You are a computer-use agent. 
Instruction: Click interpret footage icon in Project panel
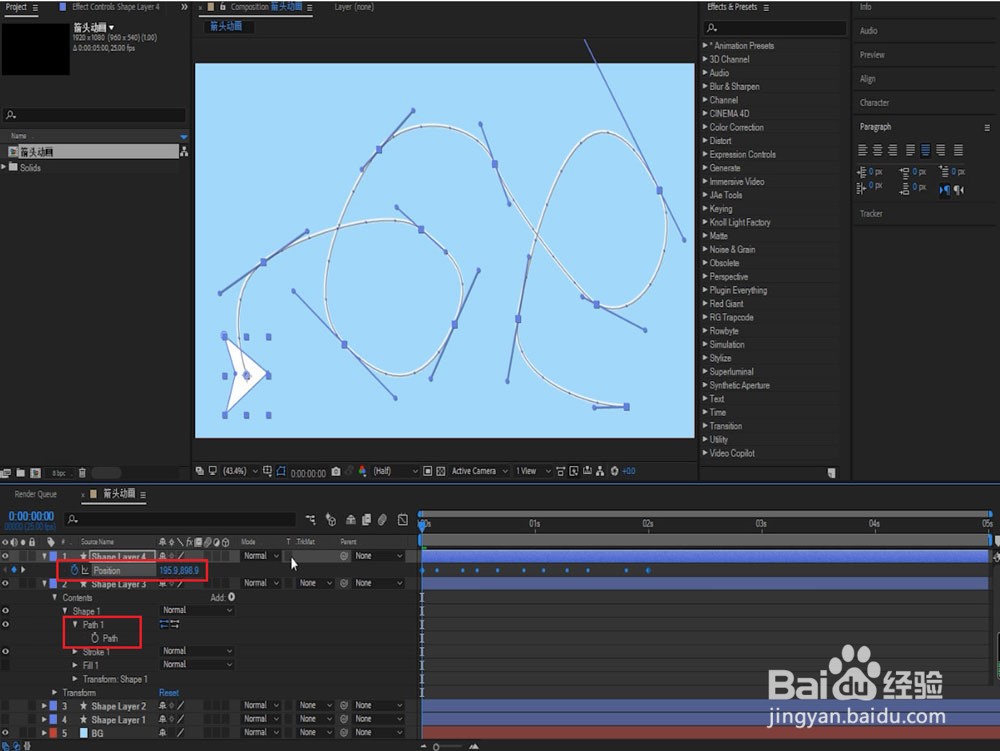[x=6, y=473]
